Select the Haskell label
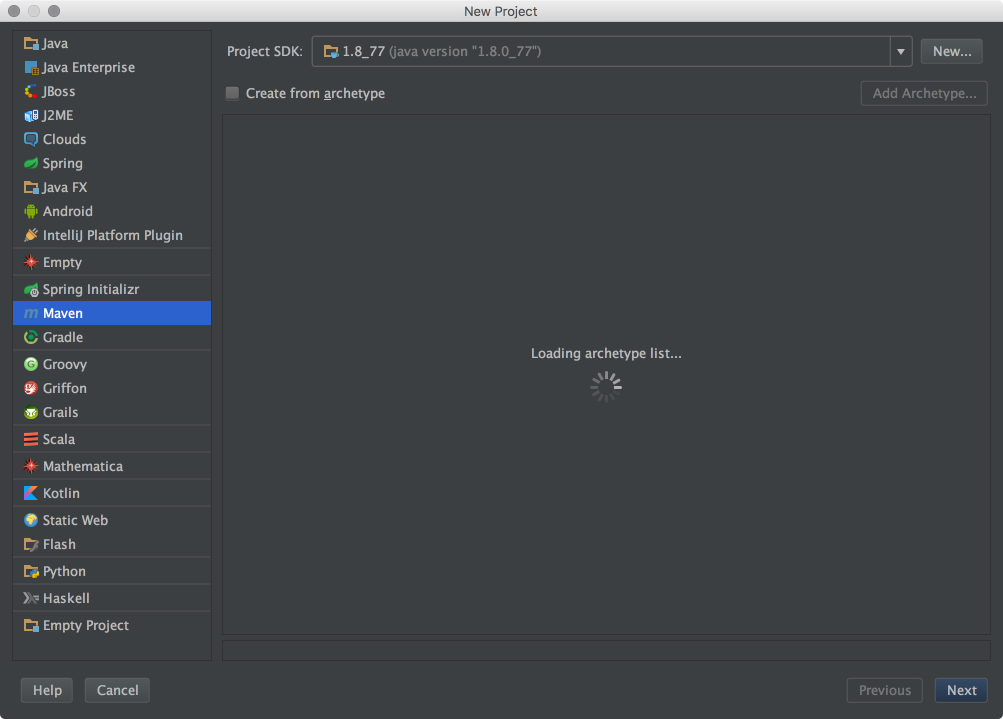This screenshot has width=1003, height=719. (x=67, y=598)
